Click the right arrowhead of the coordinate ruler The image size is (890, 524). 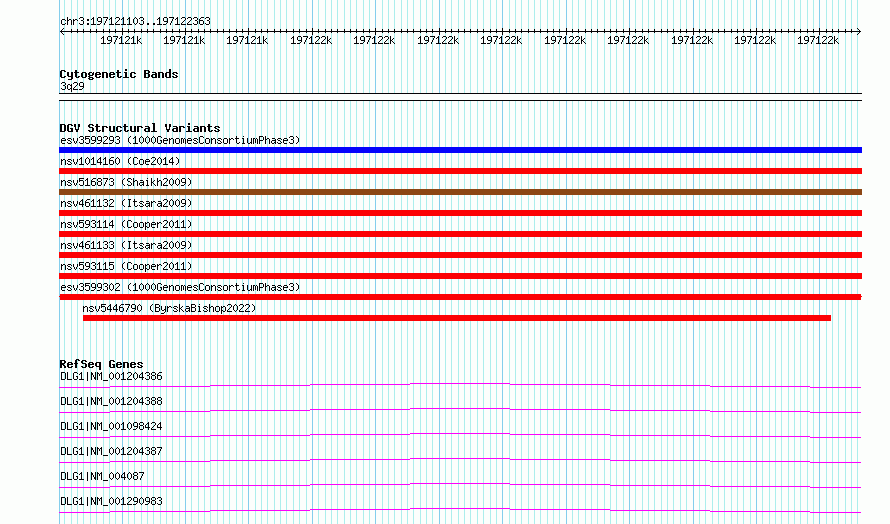(x=858, y=31)
